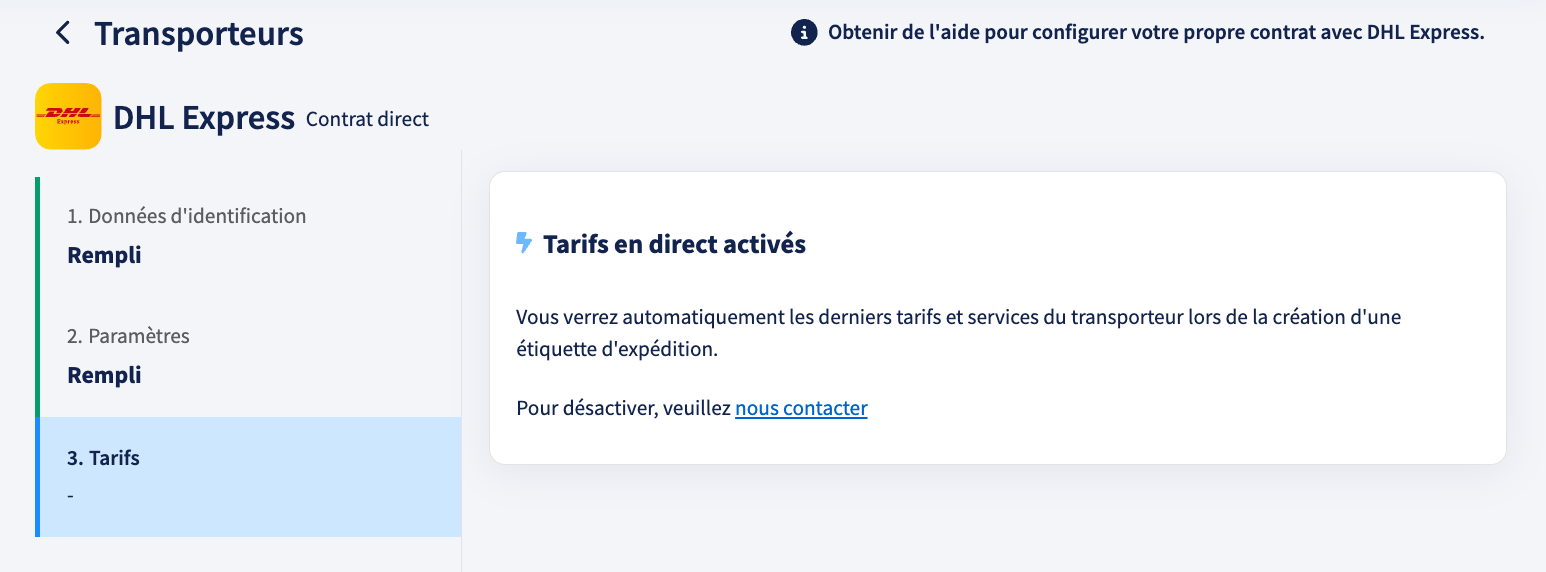Click Rempli status under Paramètres
Viewport: 1546px width, 572px height.
tap(104, 376)
